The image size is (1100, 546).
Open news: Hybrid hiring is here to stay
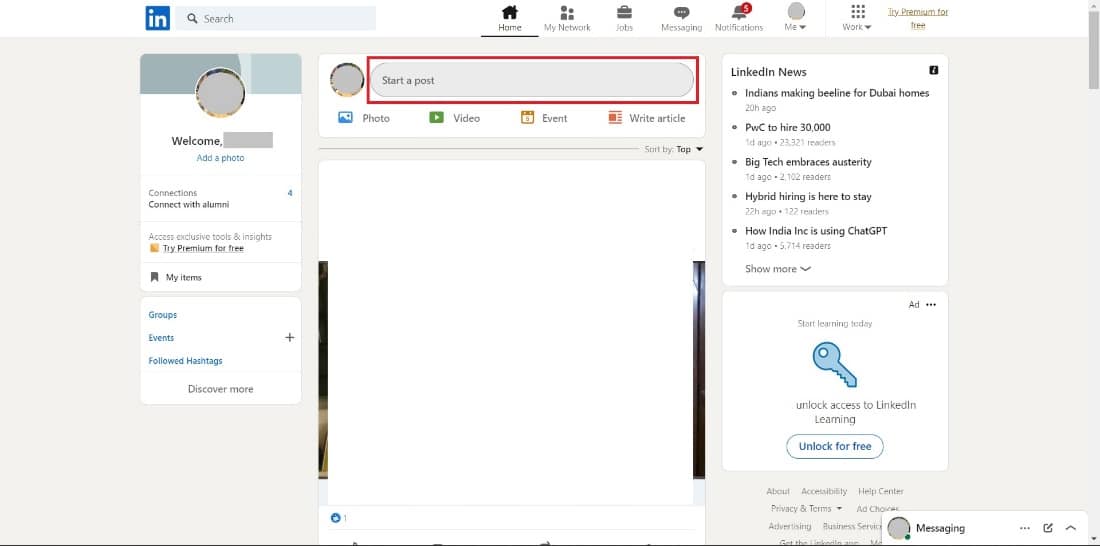point(808,197)
